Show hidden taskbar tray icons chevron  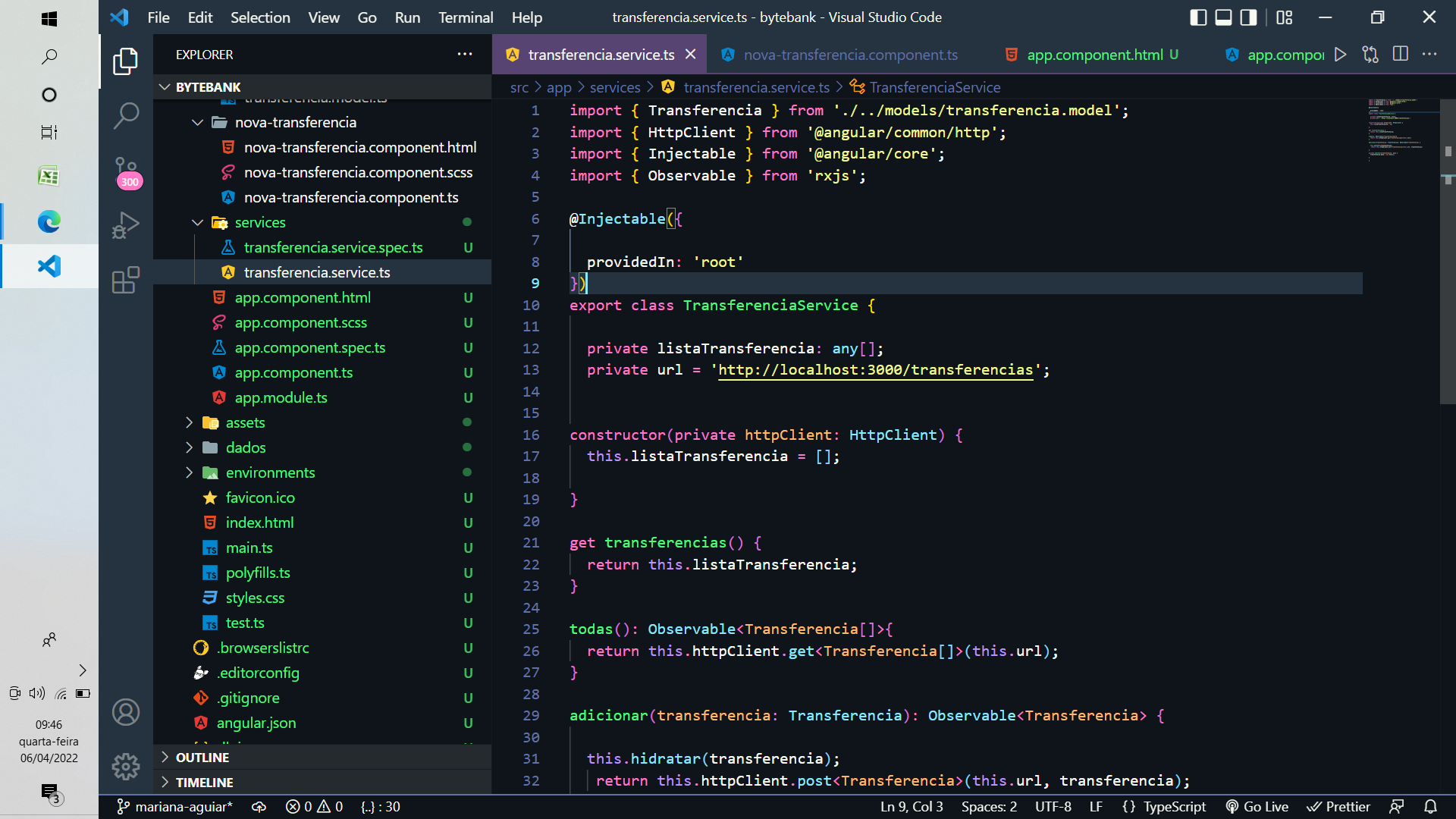[x=83, y=670]
